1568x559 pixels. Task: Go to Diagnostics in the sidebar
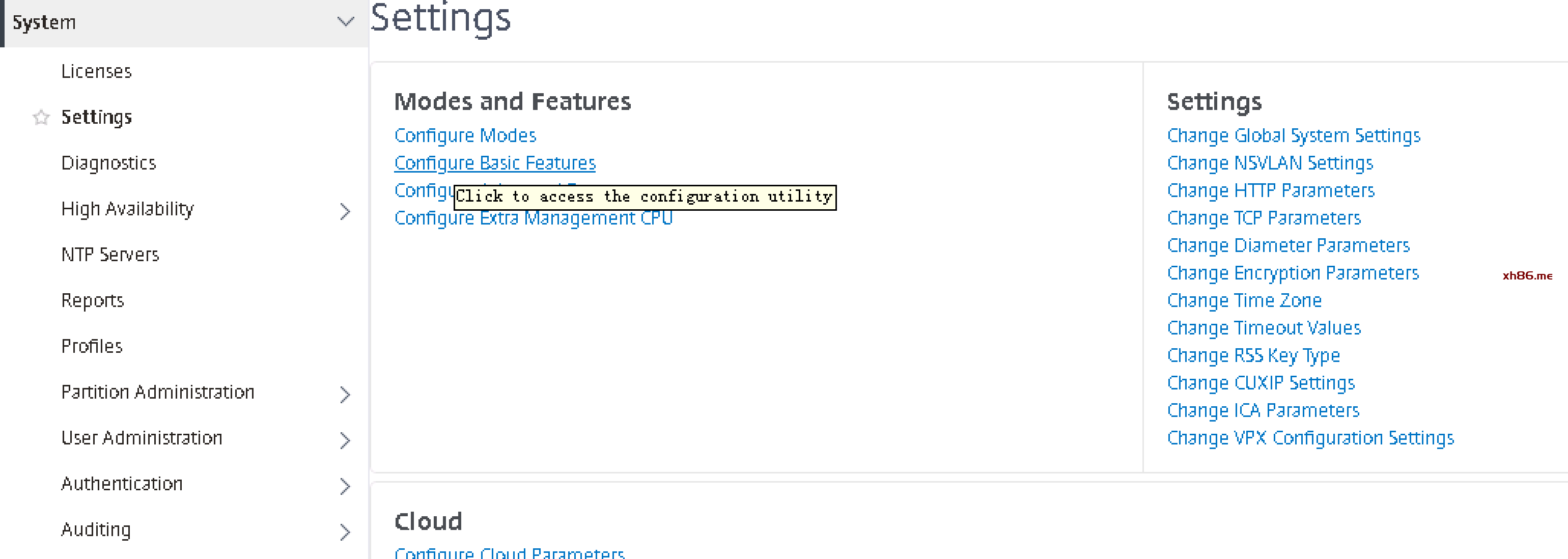pyautogui.click(x=108, y=162)
